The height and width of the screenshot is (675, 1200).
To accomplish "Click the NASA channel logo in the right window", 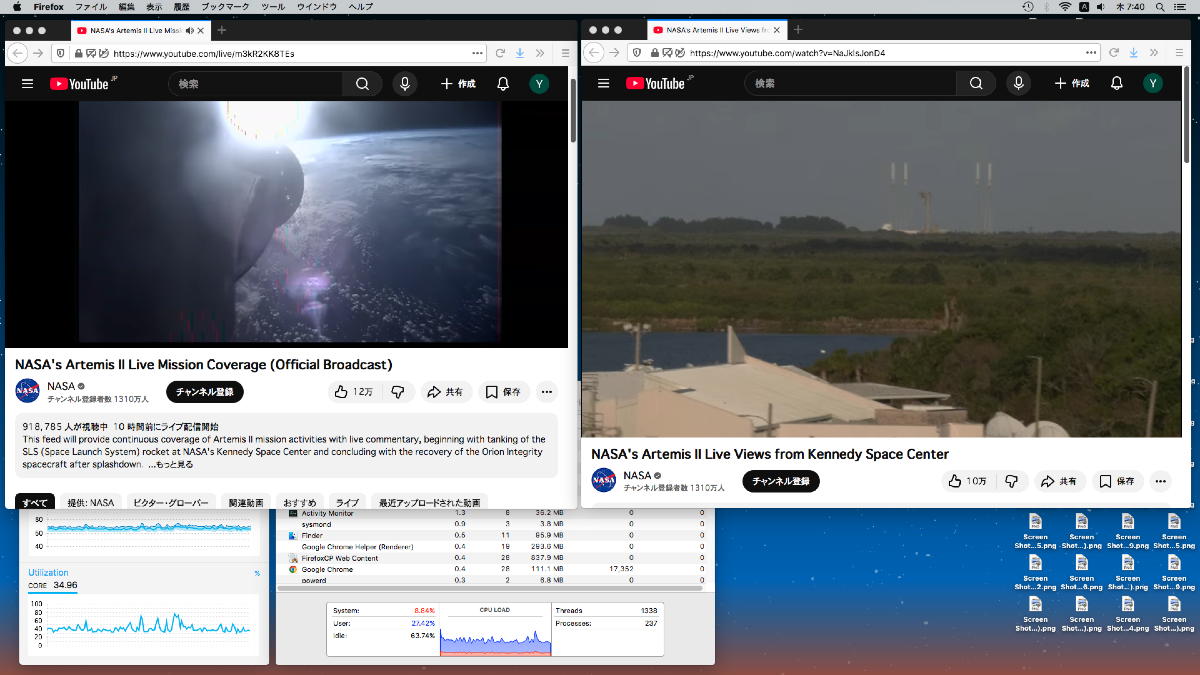I will tap(604, 480).
